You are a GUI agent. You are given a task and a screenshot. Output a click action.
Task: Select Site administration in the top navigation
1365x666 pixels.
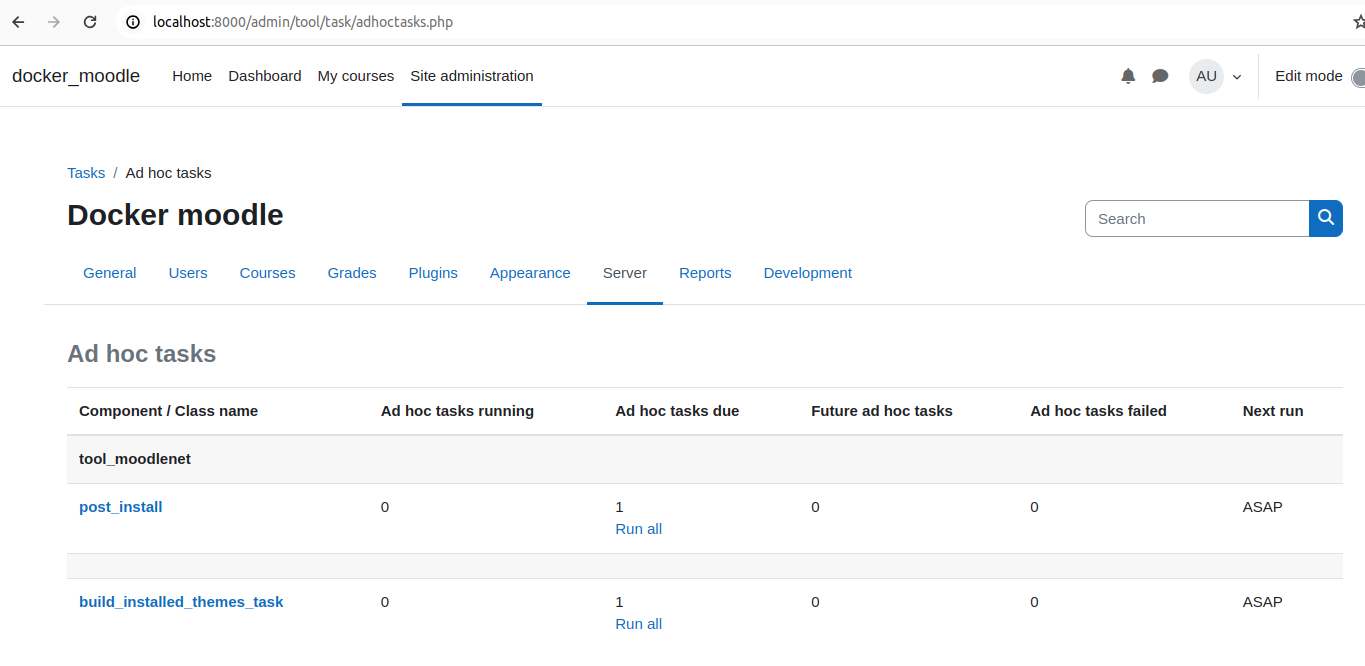[x=472, y=76]
